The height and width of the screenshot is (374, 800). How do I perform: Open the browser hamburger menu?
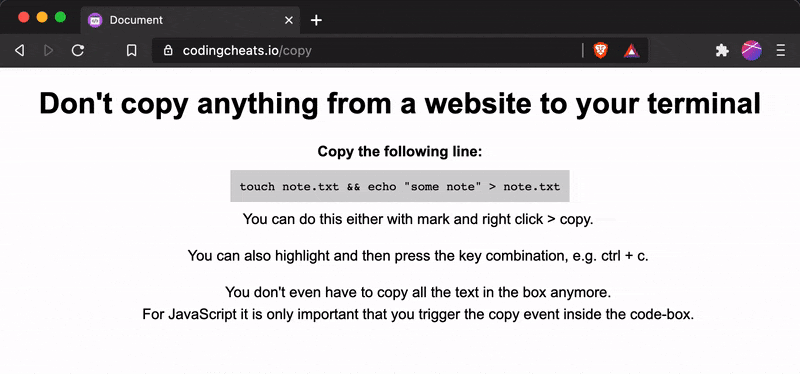781,50
